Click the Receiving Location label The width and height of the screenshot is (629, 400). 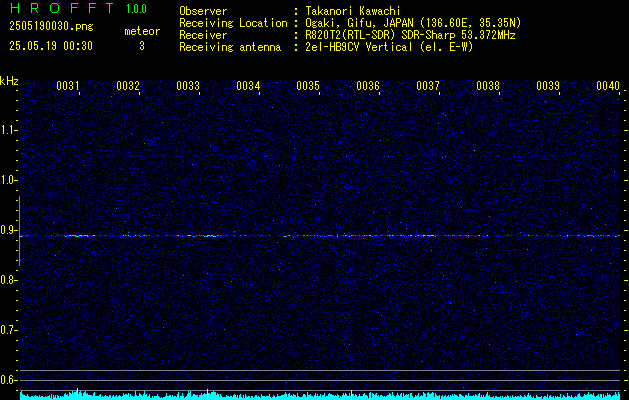pyautogui.click(x=233, y=23)
